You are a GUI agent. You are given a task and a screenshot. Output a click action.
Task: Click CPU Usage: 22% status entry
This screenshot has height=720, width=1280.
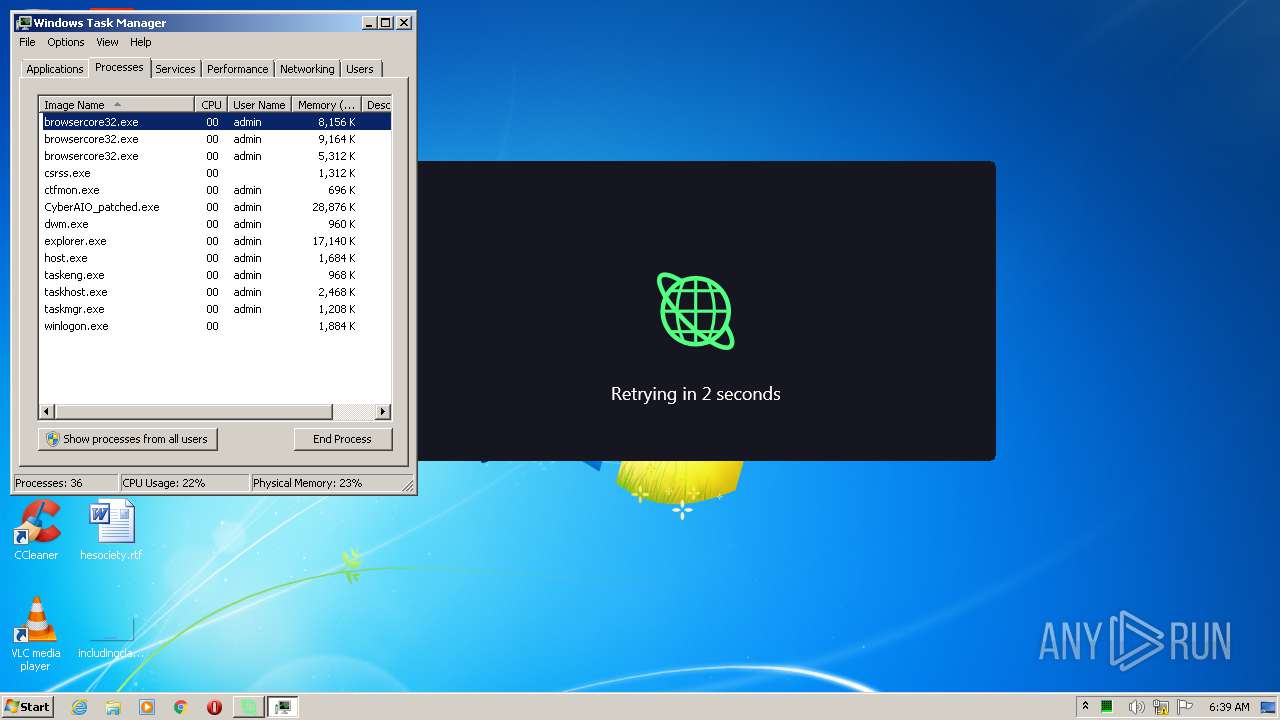(x=184, y=483)
